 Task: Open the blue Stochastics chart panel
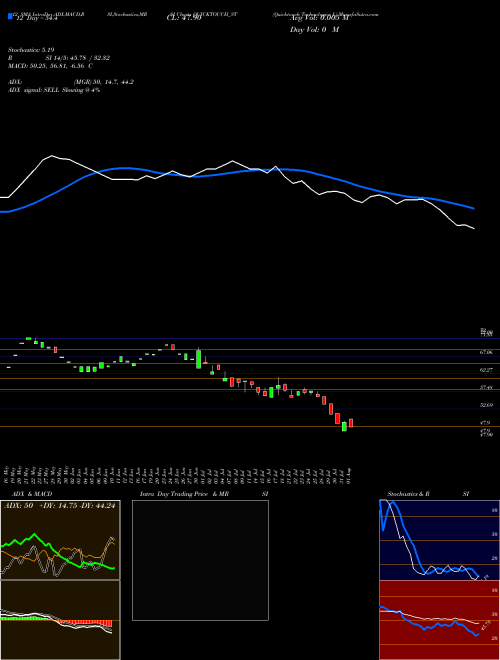(439, 540)
